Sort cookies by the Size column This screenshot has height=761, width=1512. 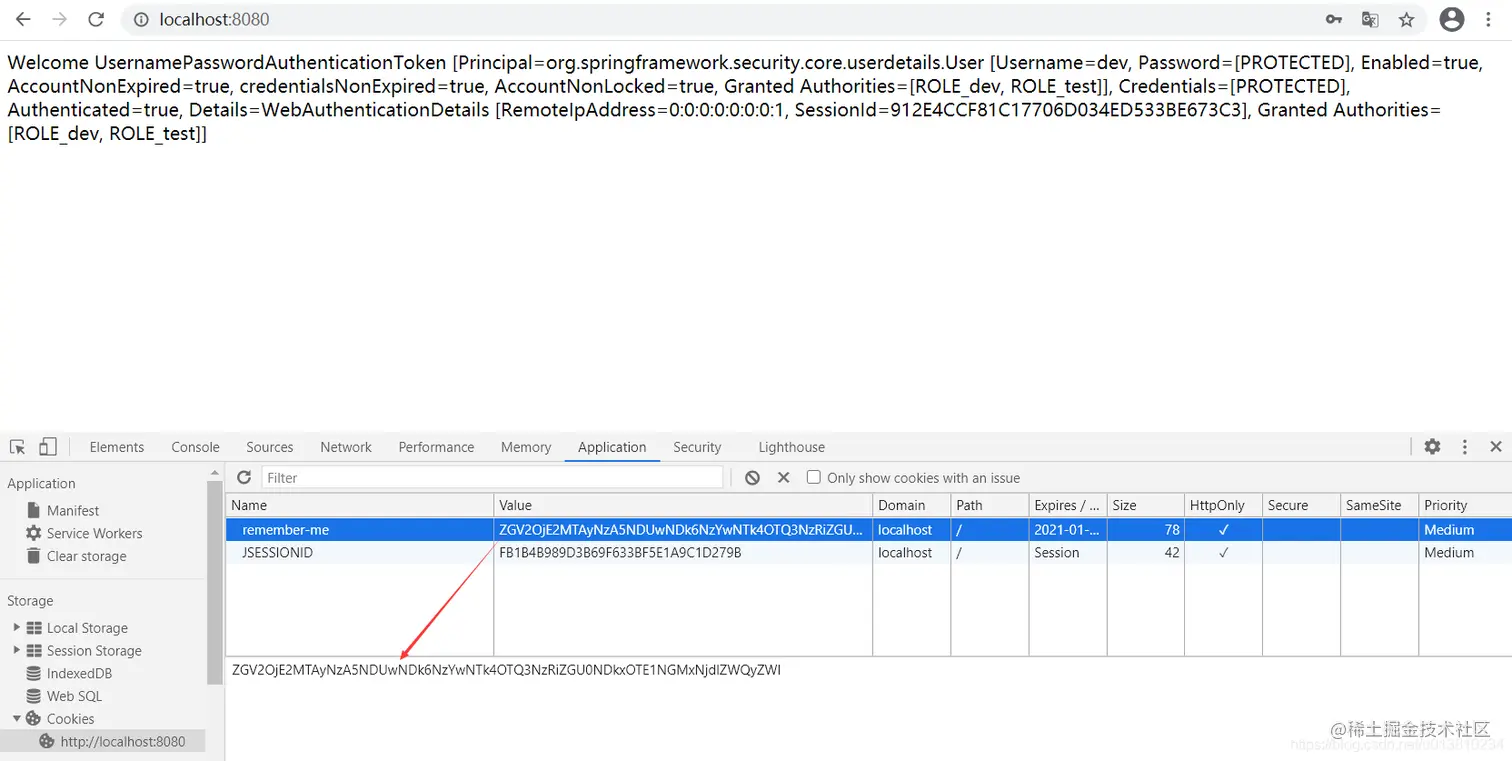click(x=1146, y=505)
